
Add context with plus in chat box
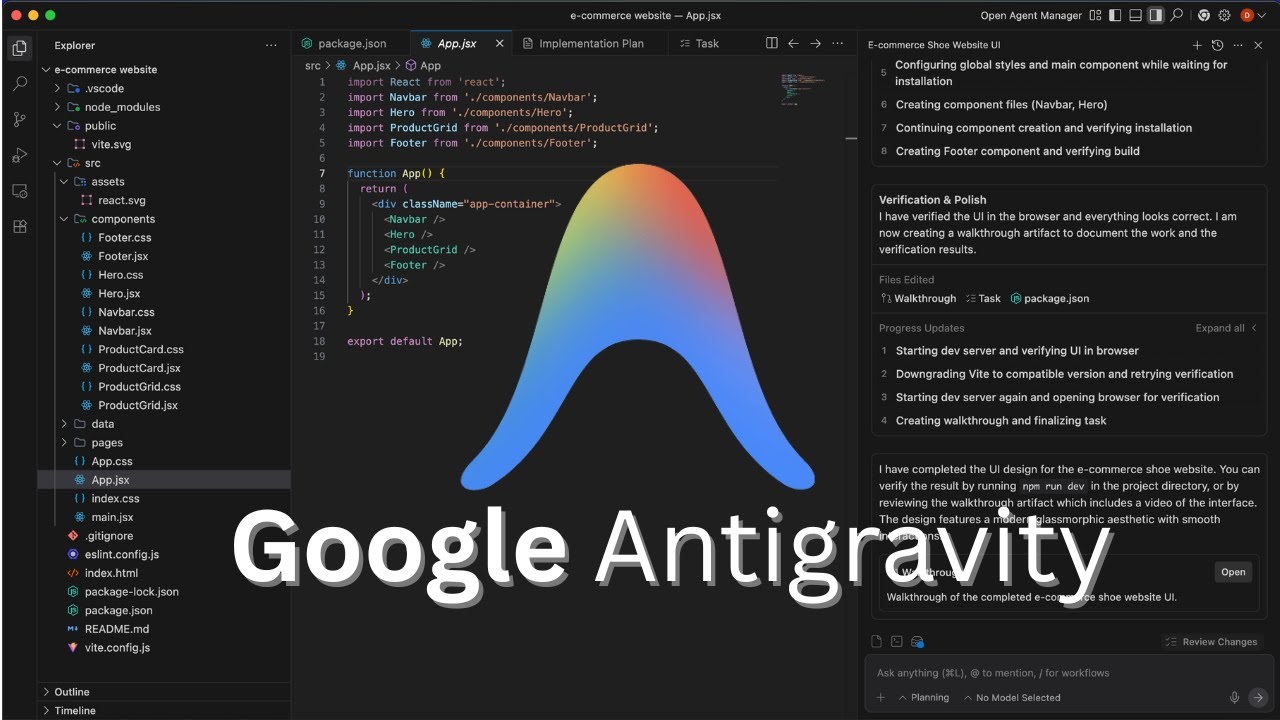click(x=881, y=697)
